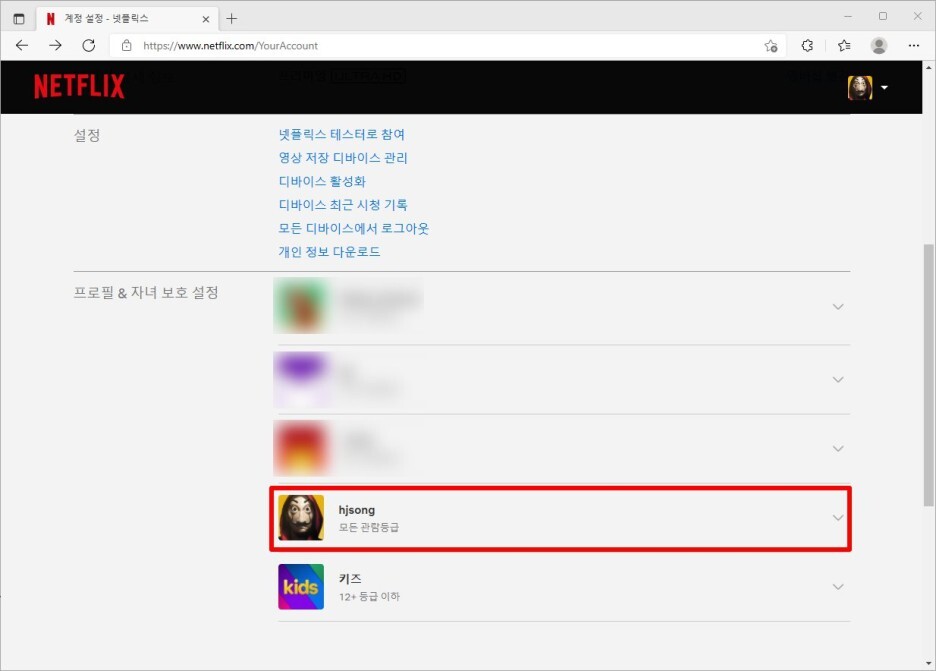The height and width of the screenshot is (671, 936).
Task: Click the red blurred profile avatar
Action: (301, 448)
